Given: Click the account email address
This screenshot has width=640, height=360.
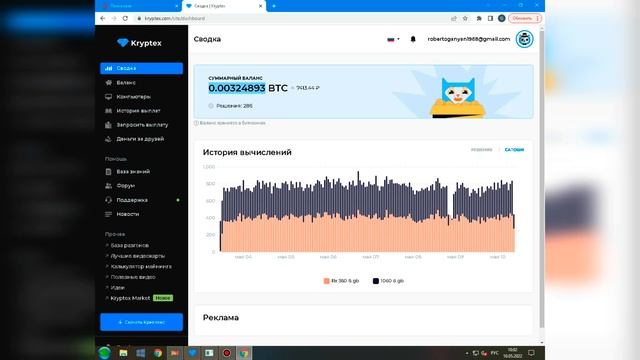Looking at the screenshot, I should (469, 39).
